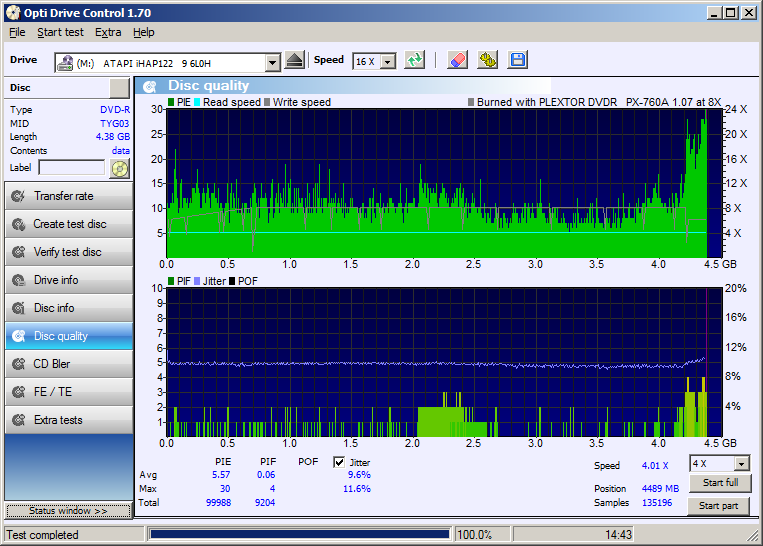Open the Extra tests page

(69, 420)
